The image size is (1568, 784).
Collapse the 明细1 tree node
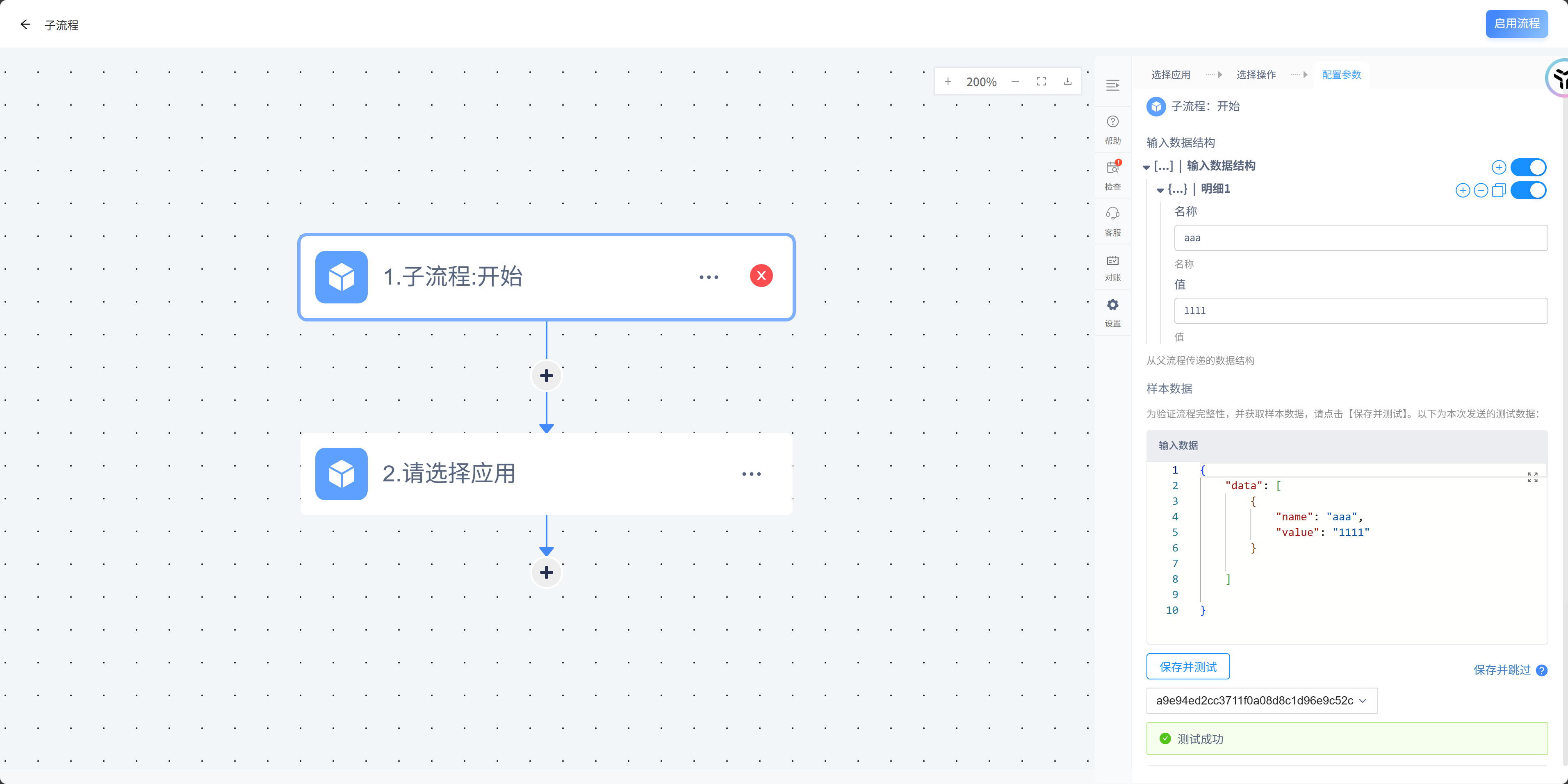pyautogui.click(x=1160, y=191)
